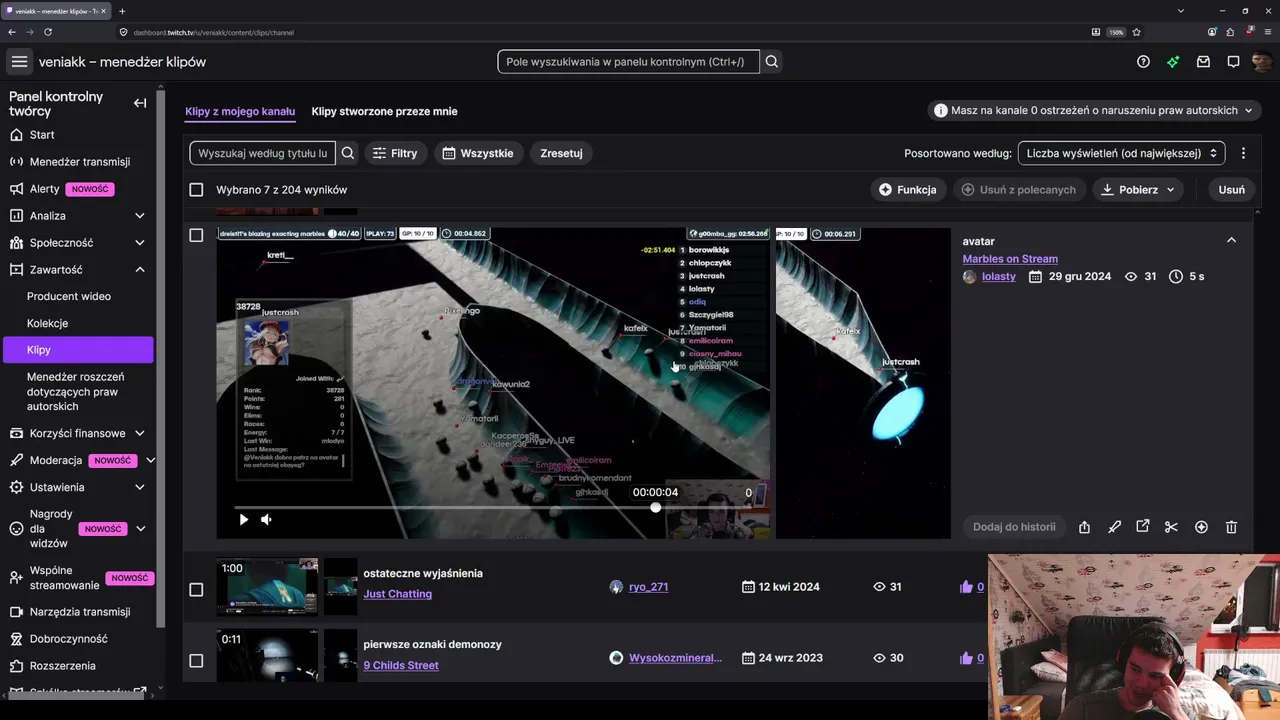Open the browser extensions puzzle icon
This screenshot has width=1280, height=720.
pyautogui.click(x=1230, y=32)
